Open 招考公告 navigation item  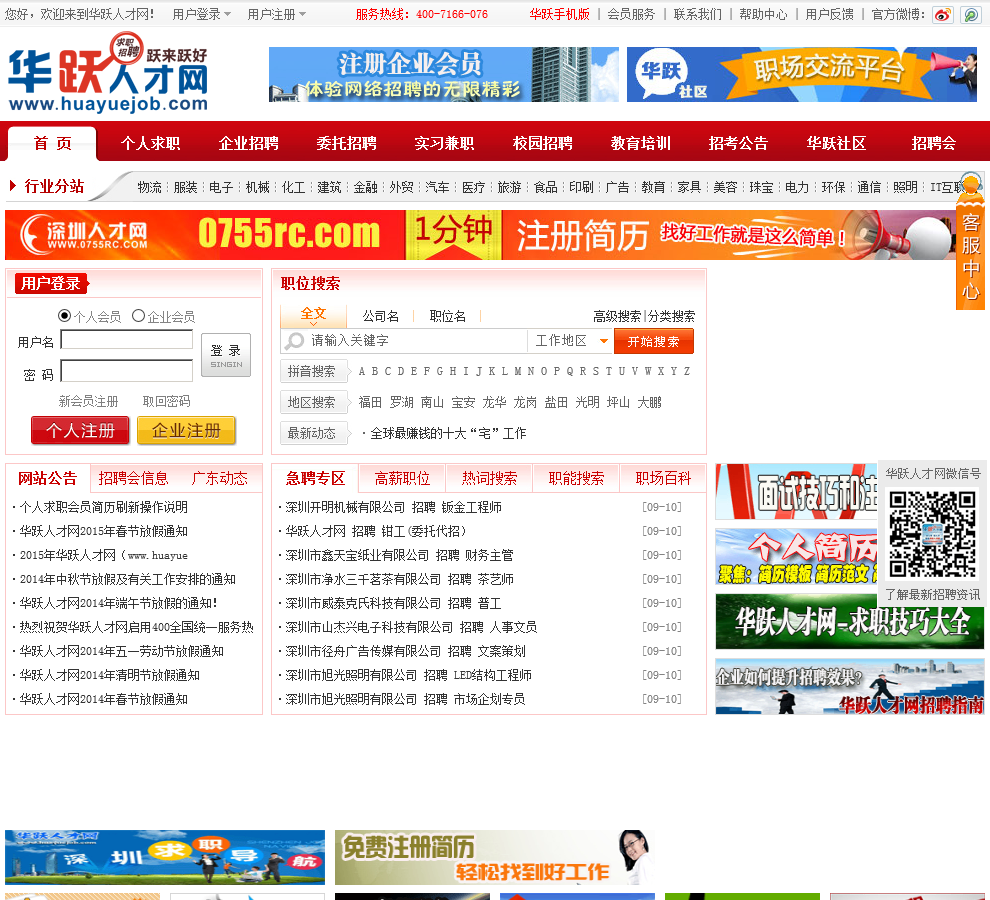pyautogui.click(x=739, y=143)
